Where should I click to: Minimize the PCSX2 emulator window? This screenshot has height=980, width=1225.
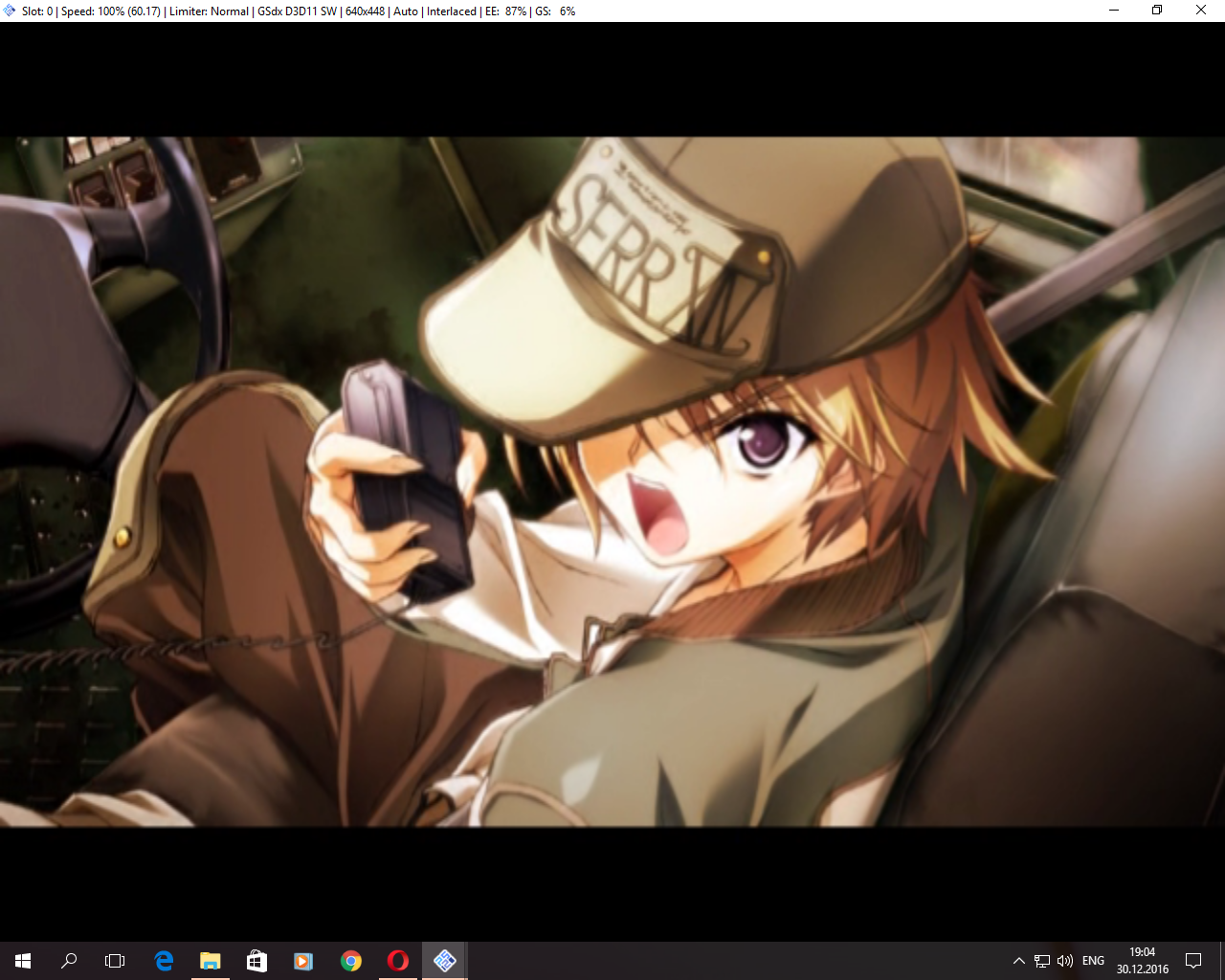pyautogui.click(x=1114, y=11)
